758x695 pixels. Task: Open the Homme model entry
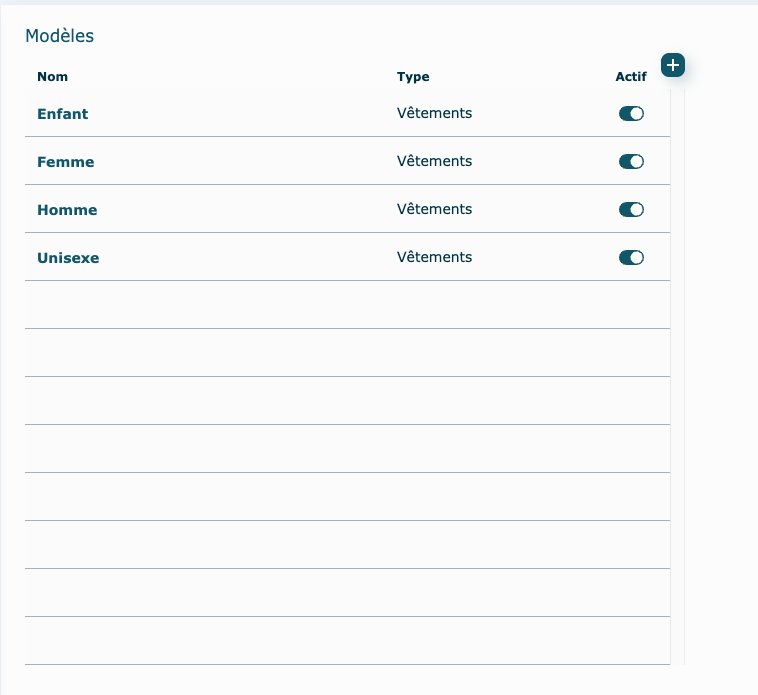67,210
